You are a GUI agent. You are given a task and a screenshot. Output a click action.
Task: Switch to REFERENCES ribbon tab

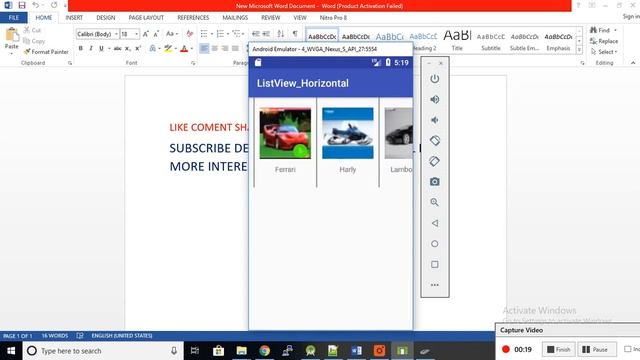[x=193, y=18]
